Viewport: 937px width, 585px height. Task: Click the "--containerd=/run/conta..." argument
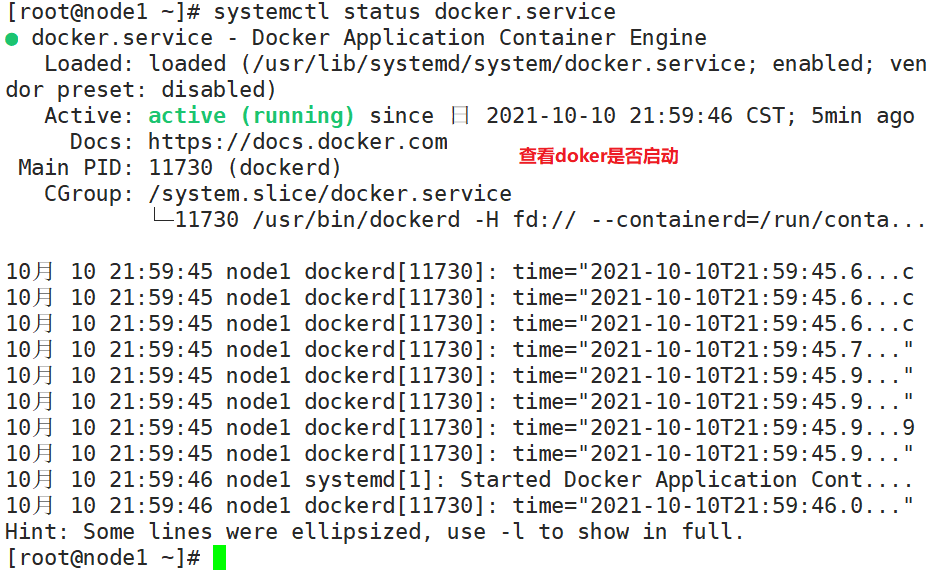(759, 220)
